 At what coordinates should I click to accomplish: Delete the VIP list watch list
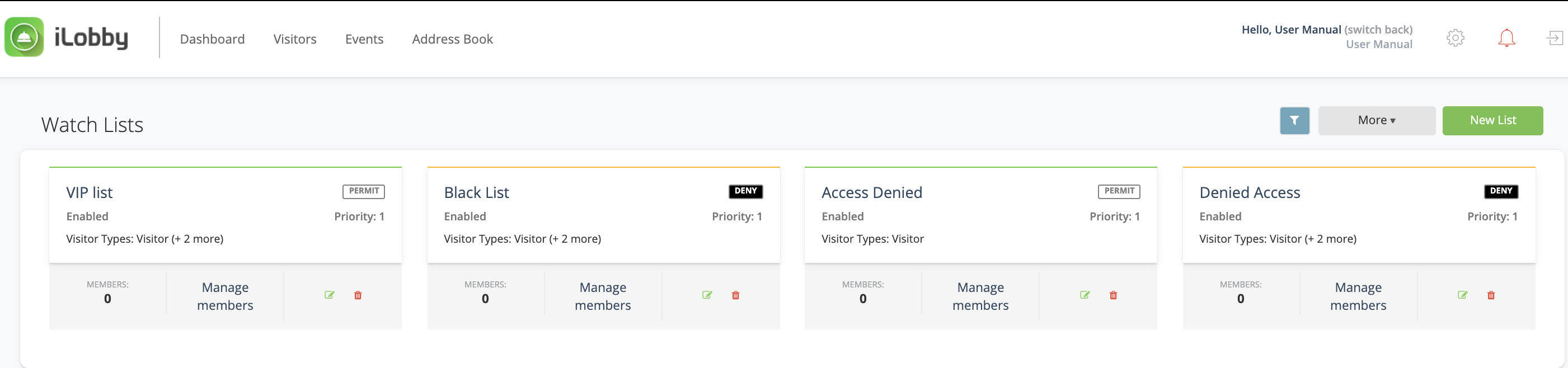(x=358, y=295)
